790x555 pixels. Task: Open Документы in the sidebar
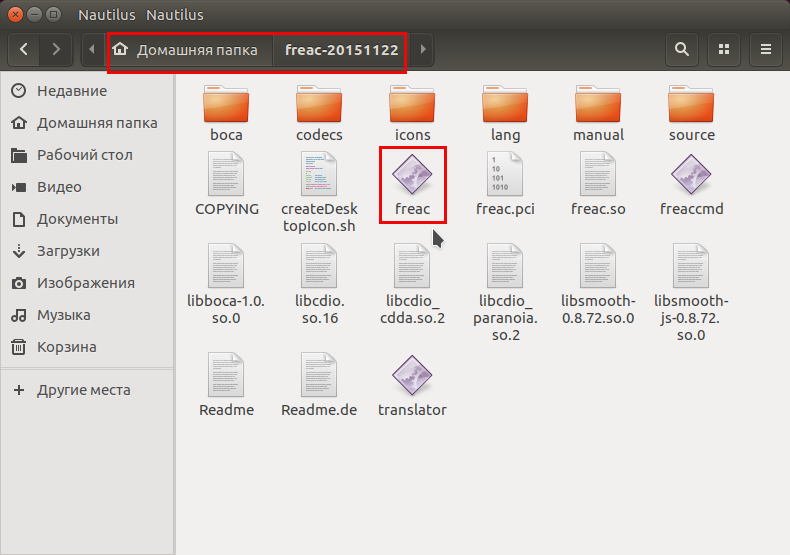point(87,219)
